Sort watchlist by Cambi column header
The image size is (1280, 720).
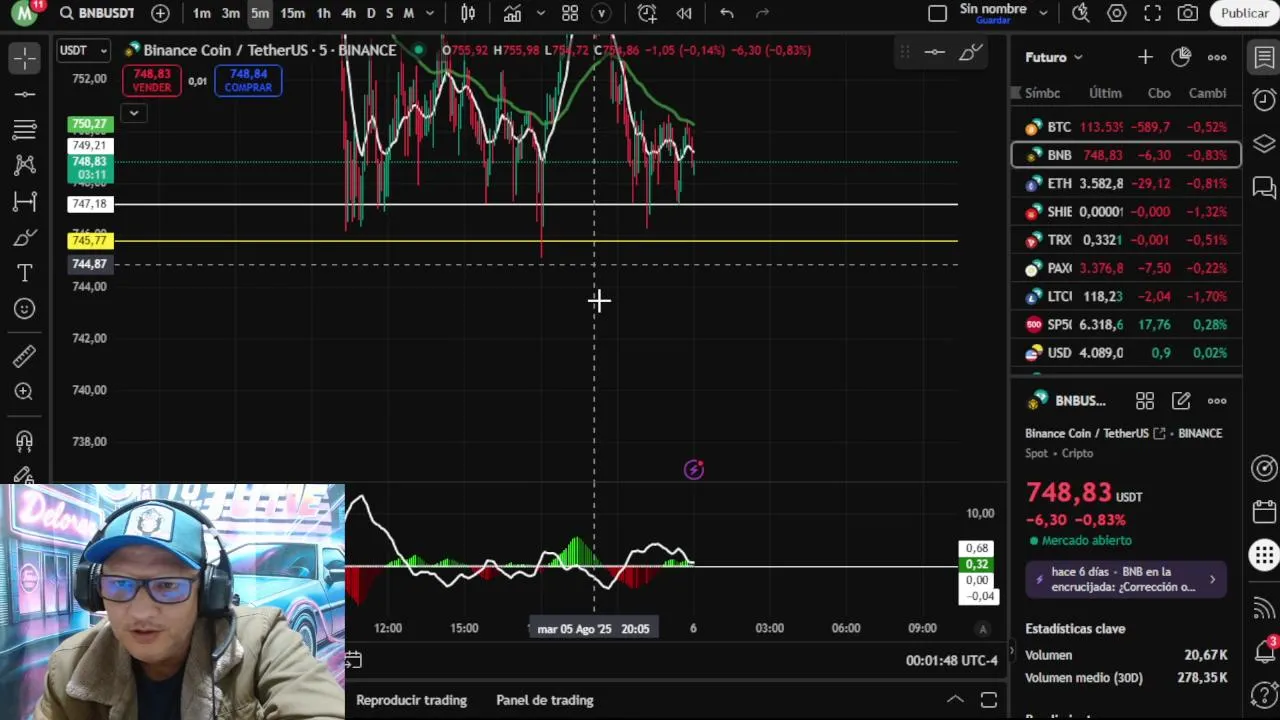1207,93
